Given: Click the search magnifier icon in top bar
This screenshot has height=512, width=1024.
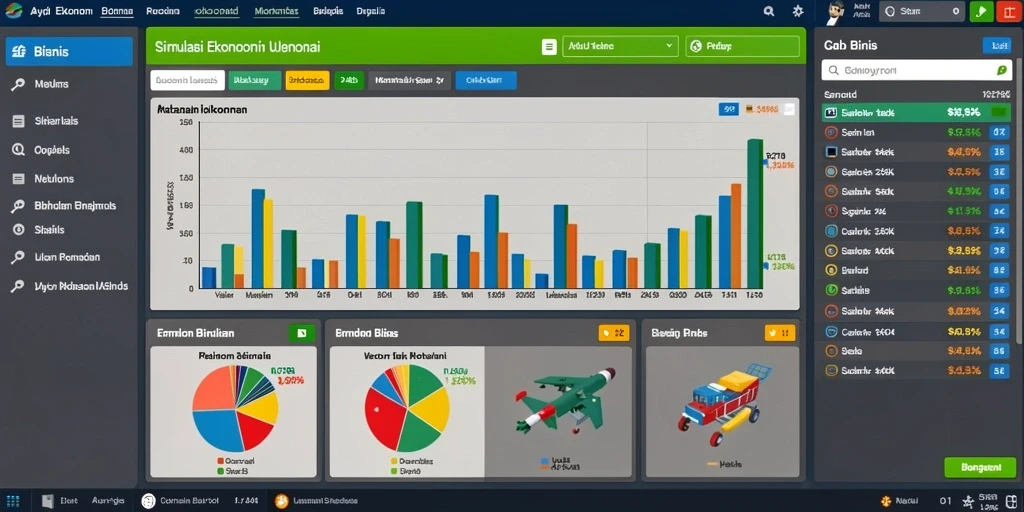Looking at the screenshot, I should point(769,11).
